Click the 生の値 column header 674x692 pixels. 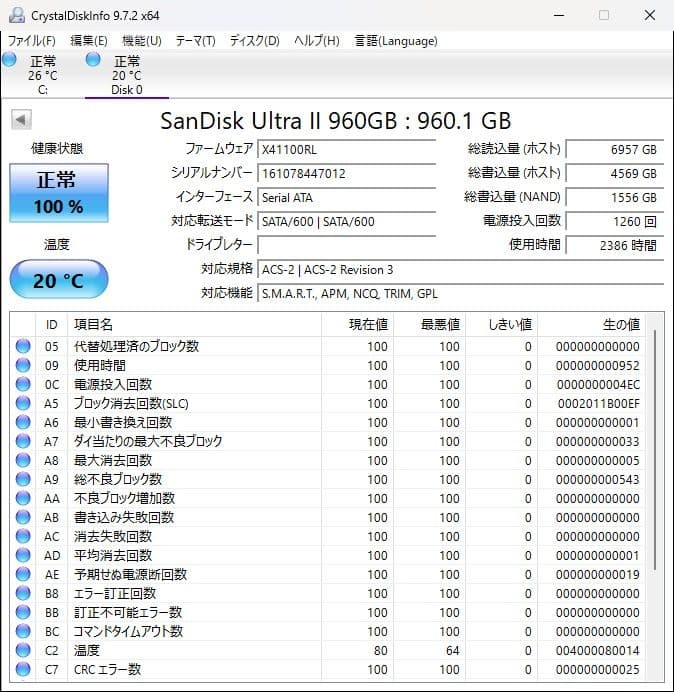tap(591, 325)
